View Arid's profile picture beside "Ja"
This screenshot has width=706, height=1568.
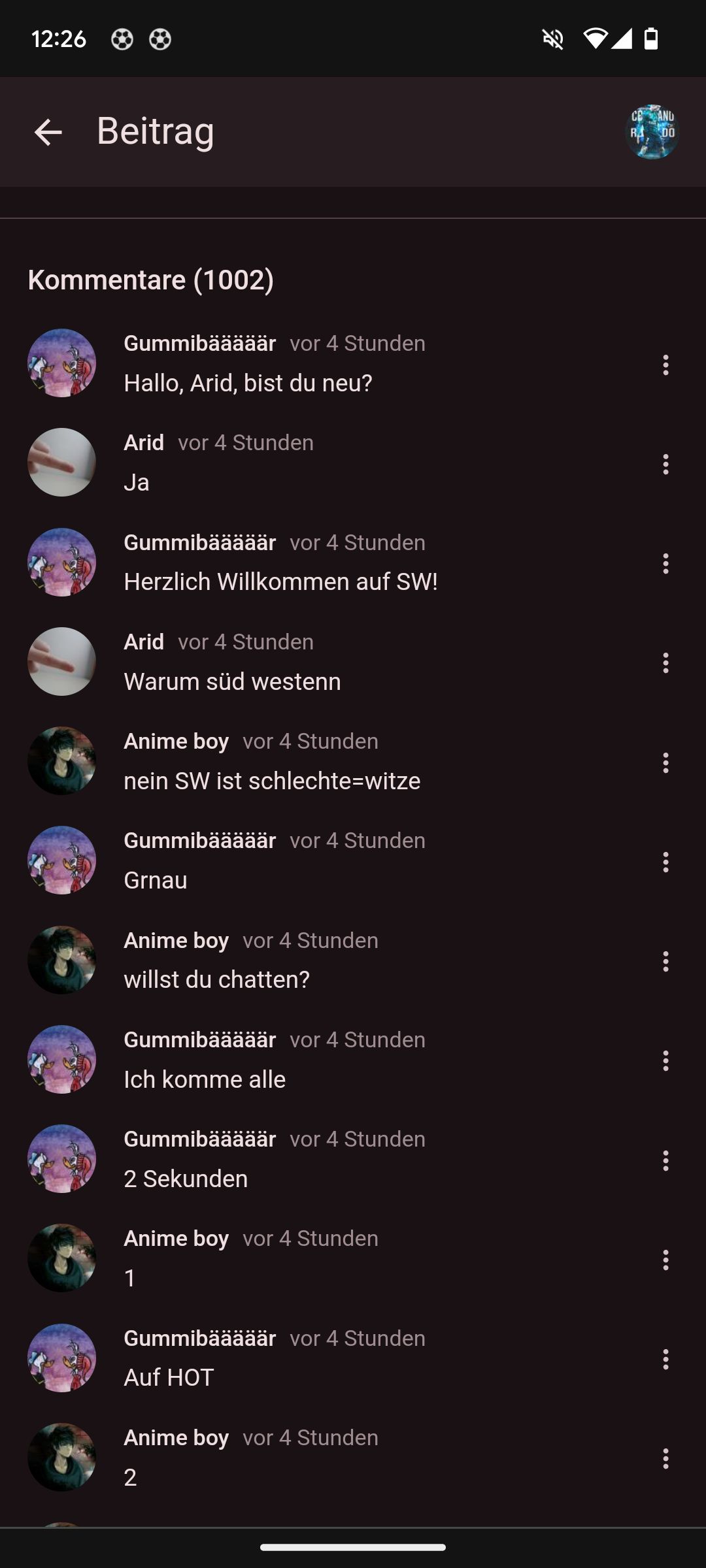pyautogui.click(x=61, y=462)
